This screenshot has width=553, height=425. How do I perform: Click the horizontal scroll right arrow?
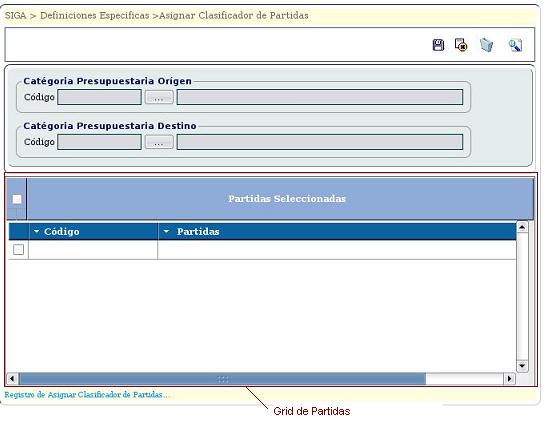(509, 379)
